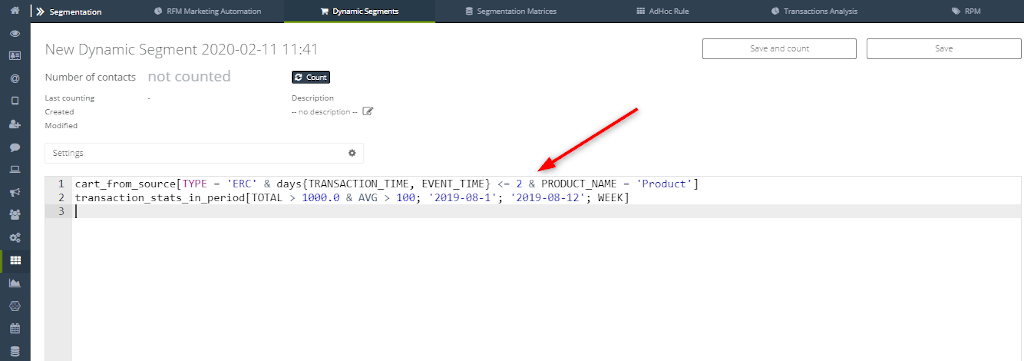Viewport: 1024px width, 361px height.
Task: Open the contact card sidebar icon
Action: pyautogui.click(x=15, y=55)
